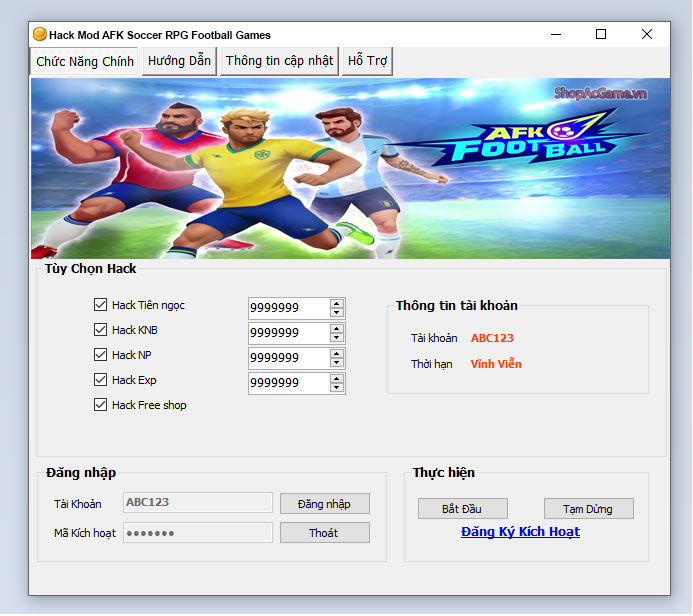Increase the Hack Tiên ngọc value with up arrow
Viewport: 693px width, 616px height.
(x=337, y=304)
